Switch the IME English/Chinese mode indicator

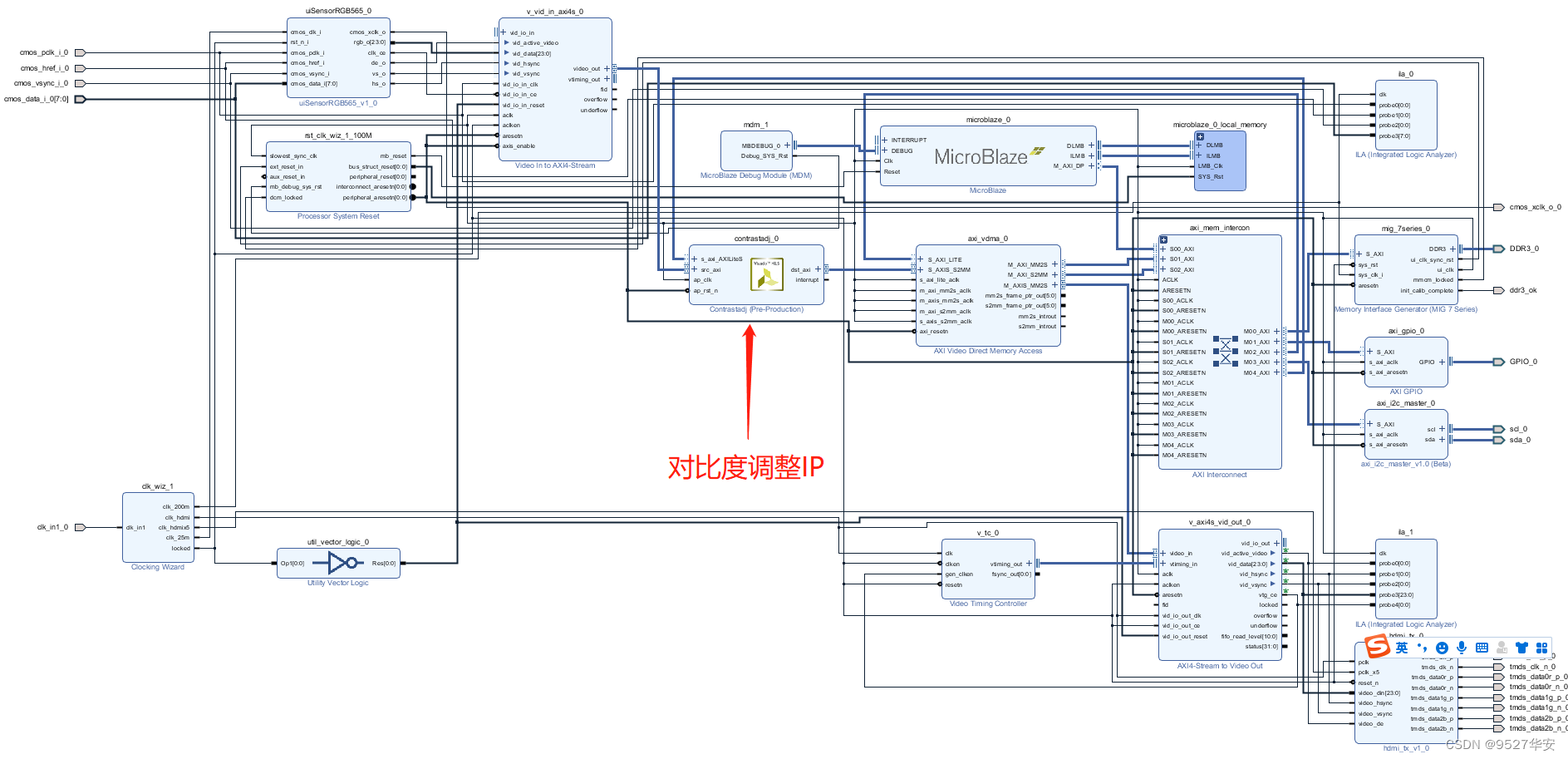coord(1402,648)
